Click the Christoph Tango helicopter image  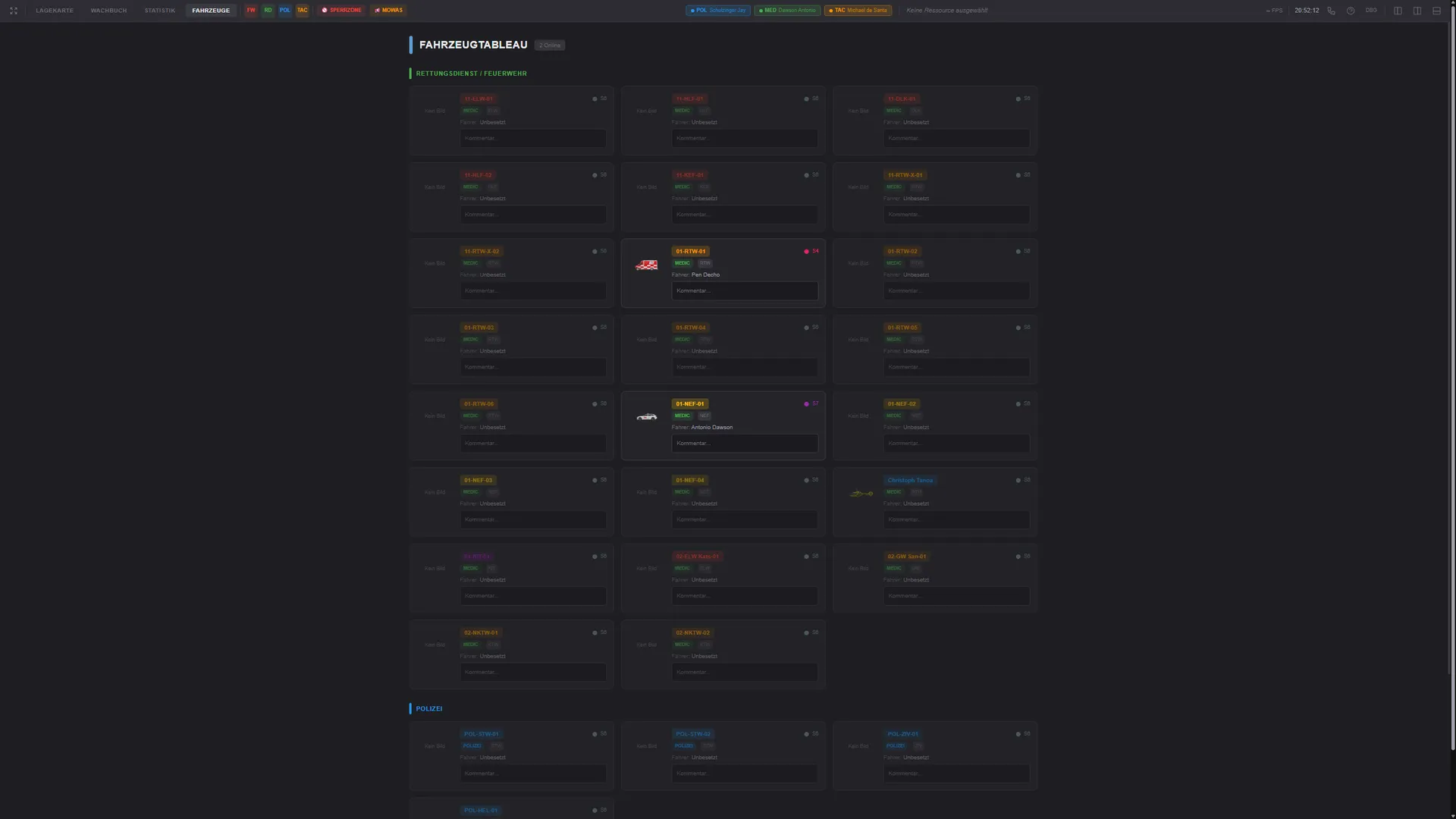pyautogui.click(x=861, y=494)
